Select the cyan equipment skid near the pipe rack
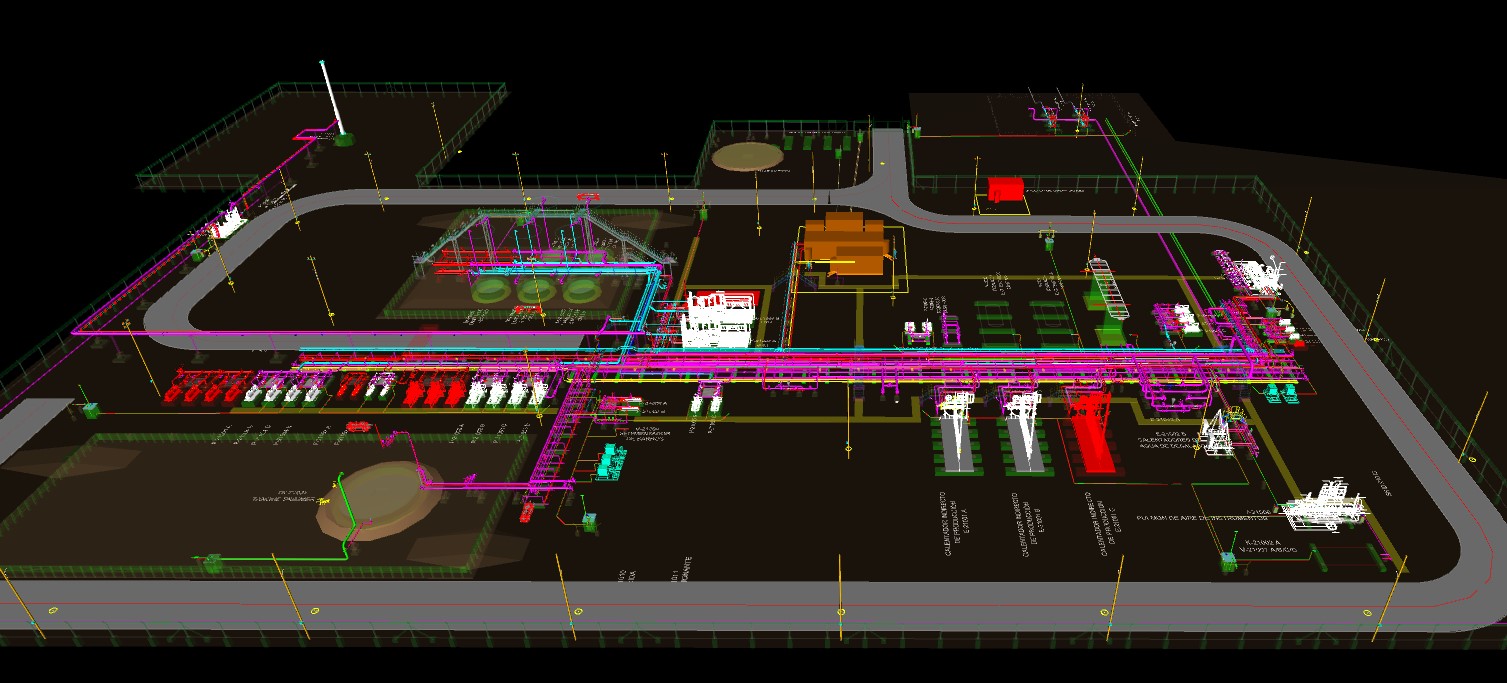Viewport: 1507px width, 683px height. coord(610,460)
